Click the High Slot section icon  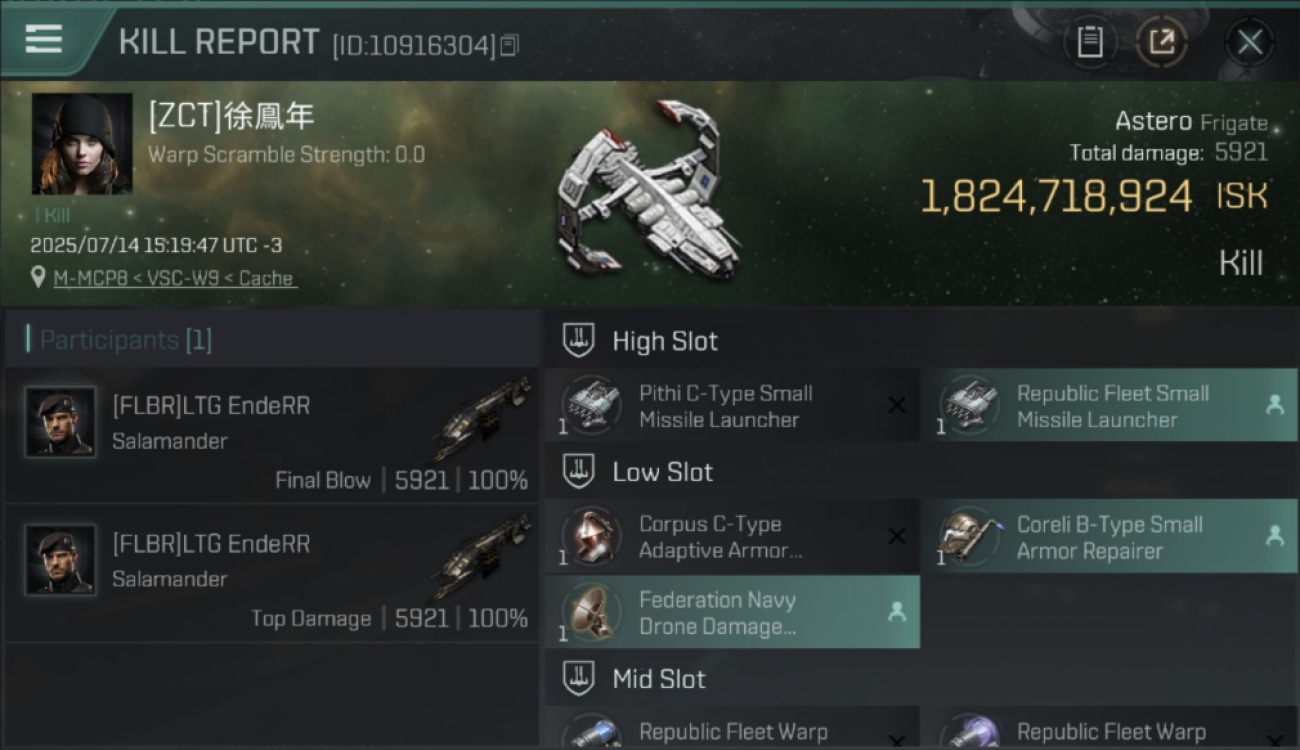[579, 340]
